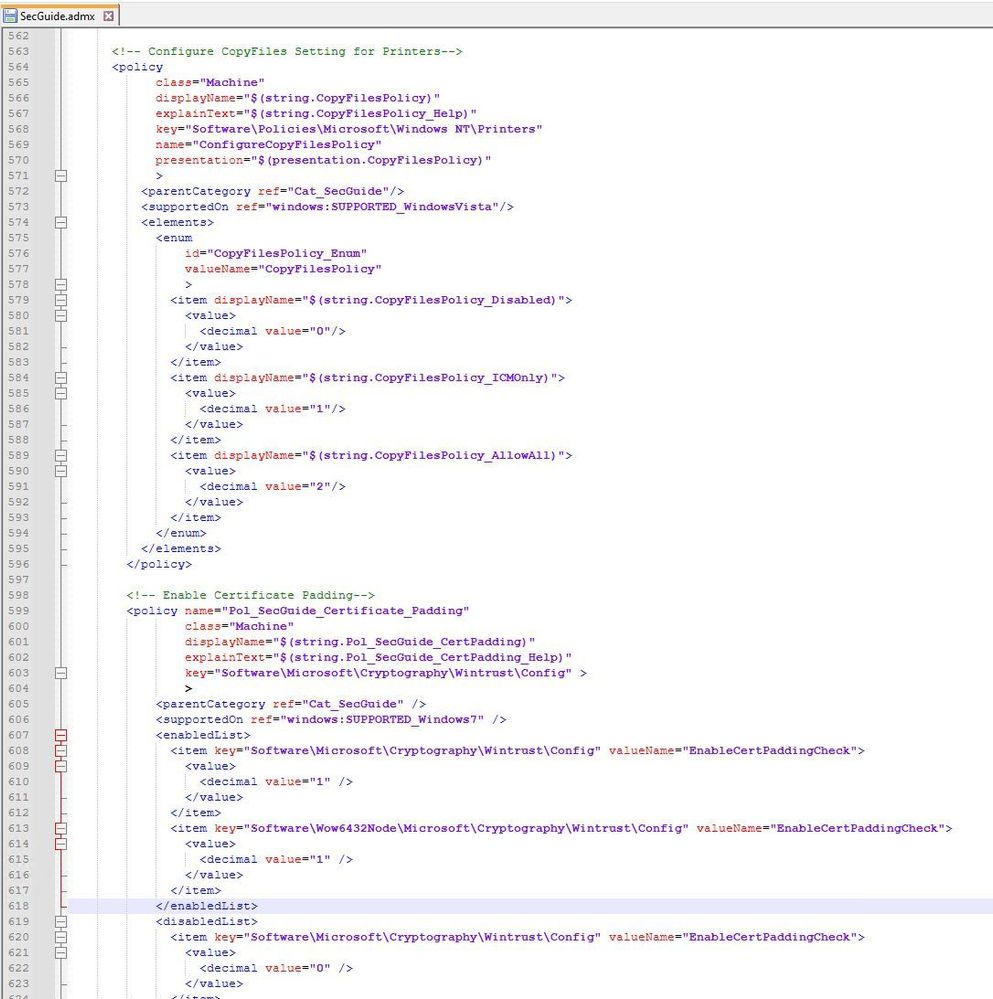Click the class="Machine" attribute on line 565
This screenshot has width=993, height=999.
coord(210,83)
